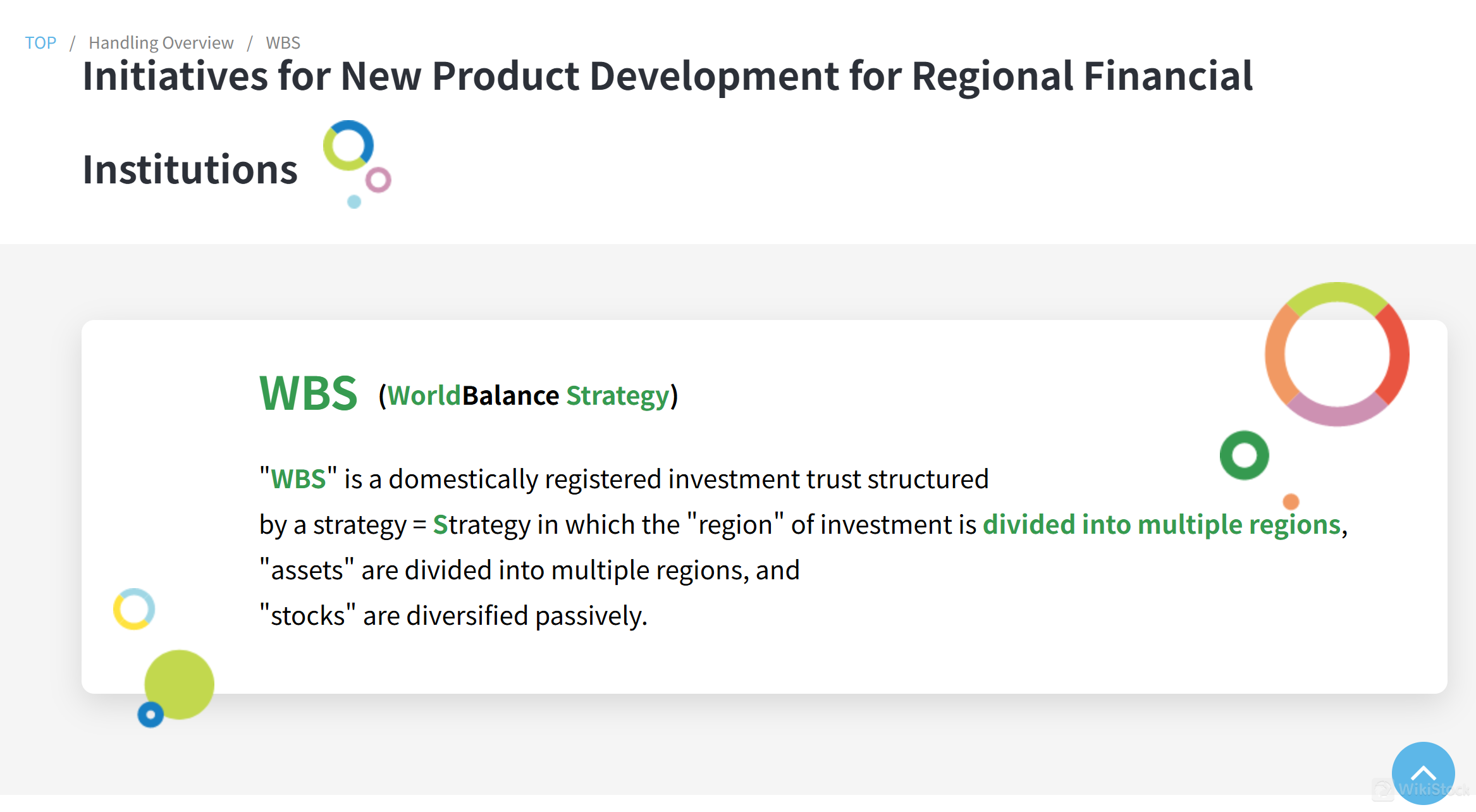Click the stocks are diversified passively line
This screenshot has height=812, width=1476.
[453, 615]
